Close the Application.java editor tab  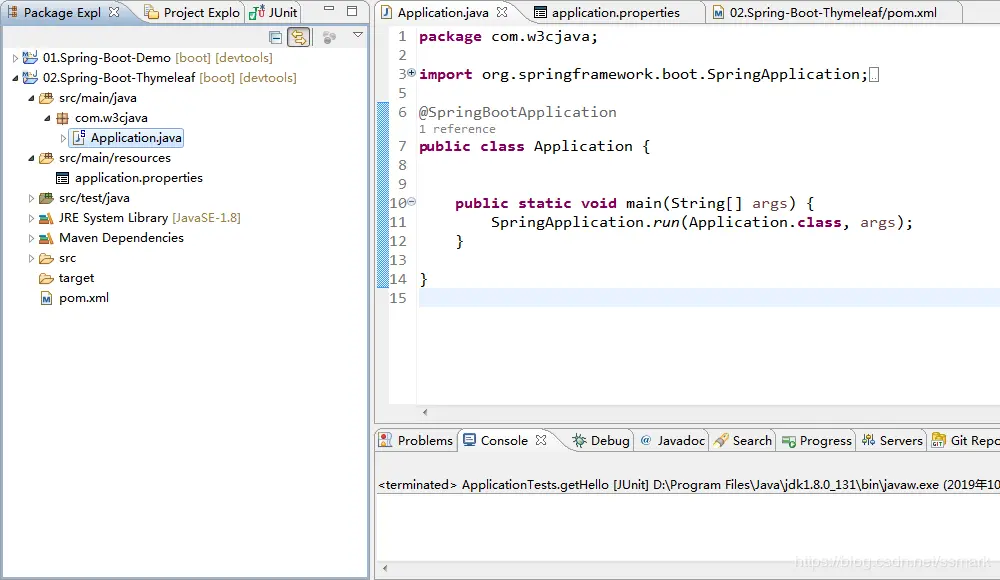tap(502, 12)
